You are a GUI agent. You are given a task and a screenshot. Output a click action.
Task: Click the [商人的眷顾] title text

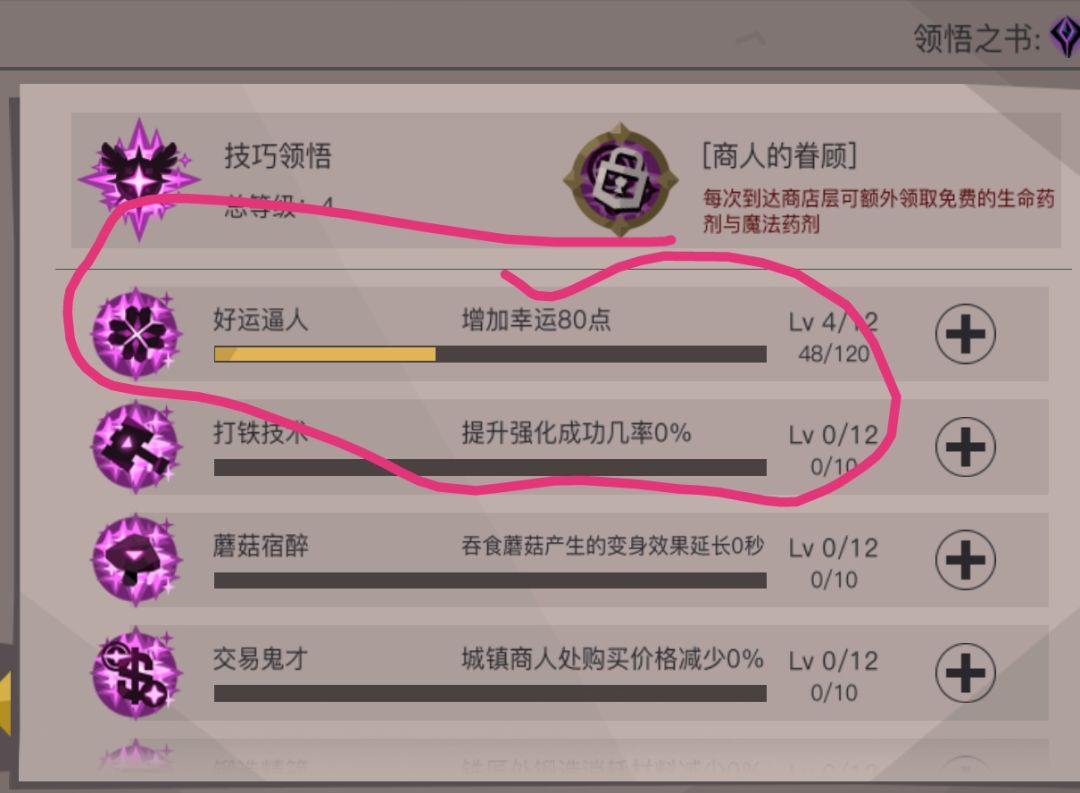pos(779,156)
